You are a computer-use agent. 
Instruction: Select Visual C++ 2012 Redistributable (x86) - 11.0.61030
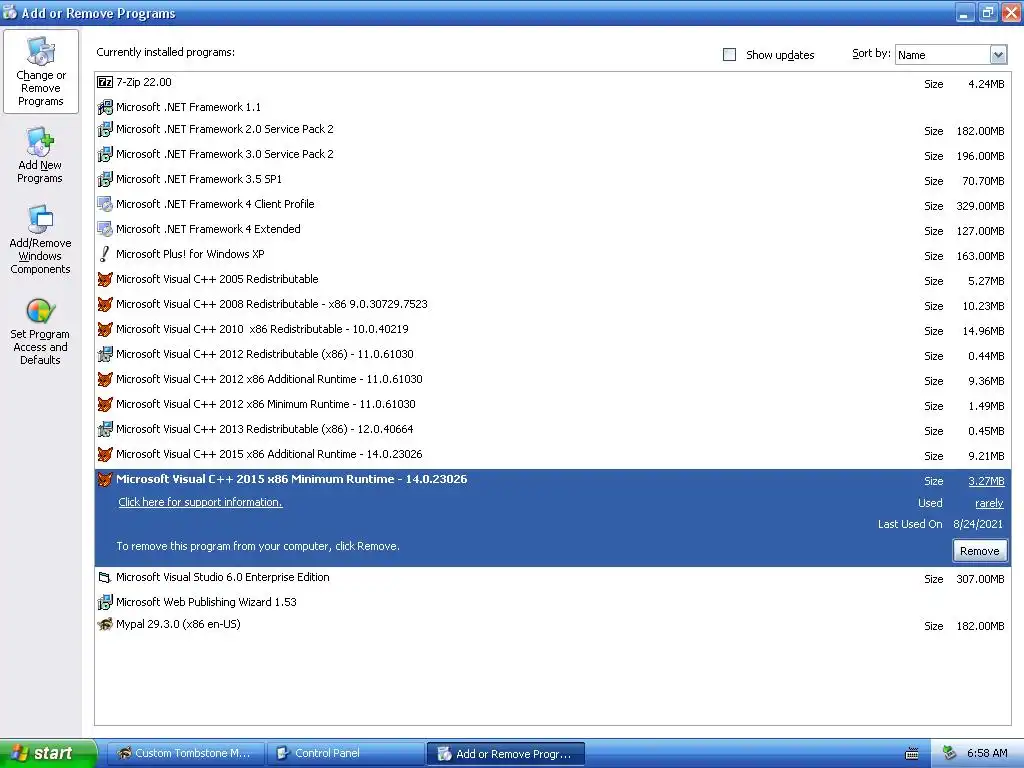click(x=552, y=355)
